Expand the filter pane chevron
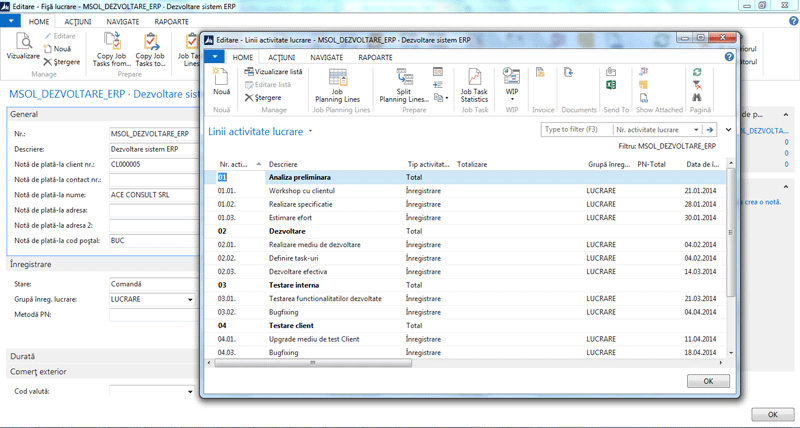The image size is (800, 428). (x=729, y=130)
